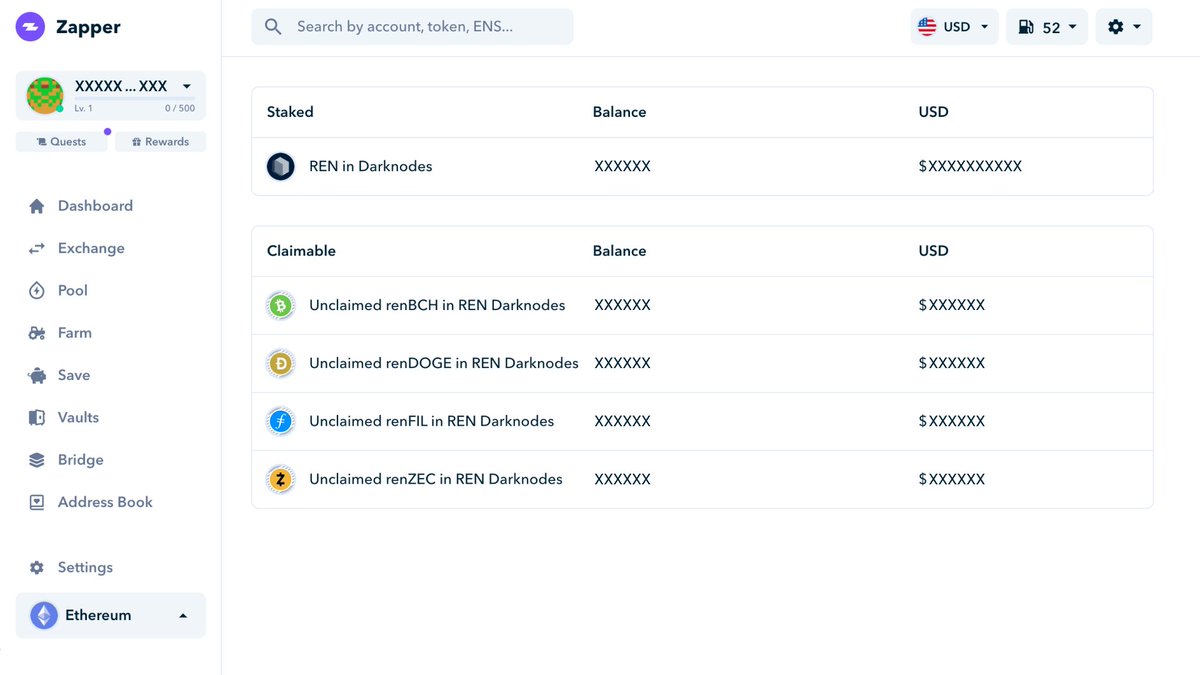The image size is (1200, 675).
Task: Click the REN token icon
Action: click(281, 166)
